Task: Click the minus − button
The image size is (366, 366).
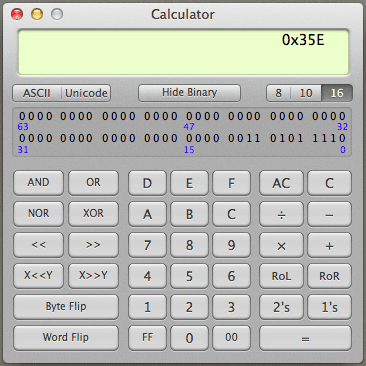Action: [x=329, y=214]
